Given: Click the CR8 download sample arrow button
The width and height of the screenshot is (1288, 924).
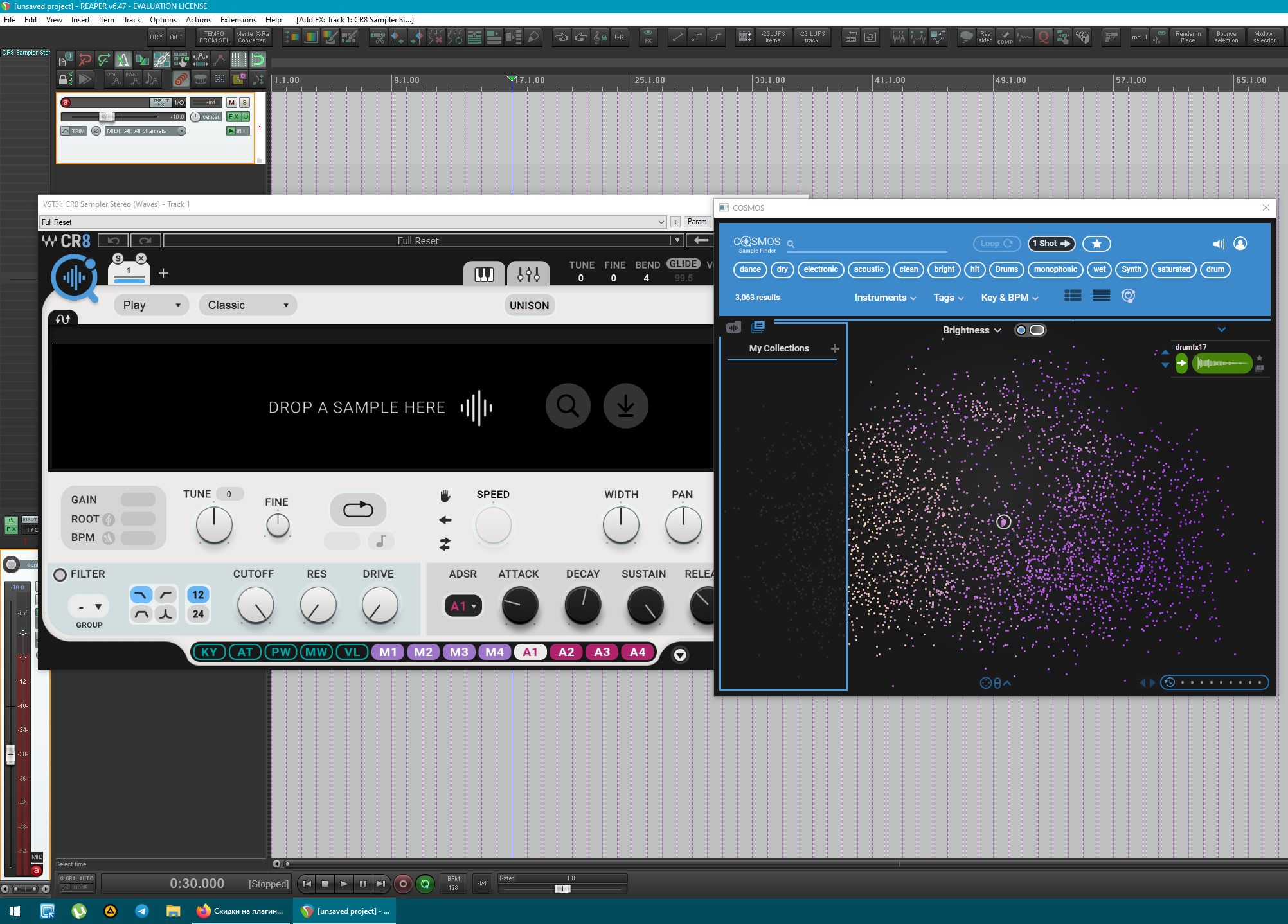Looking at the screenshot, I should point(625,405).
